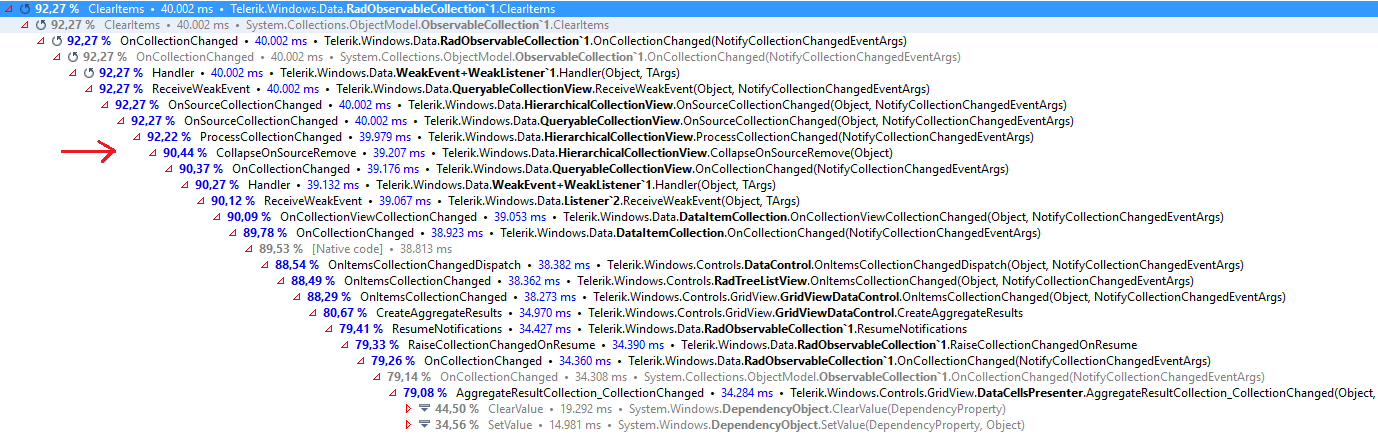The width and height of the screenshot is (1378, 436).
Task: Click the 38.382 ms time value
Action: pos(565,265)
